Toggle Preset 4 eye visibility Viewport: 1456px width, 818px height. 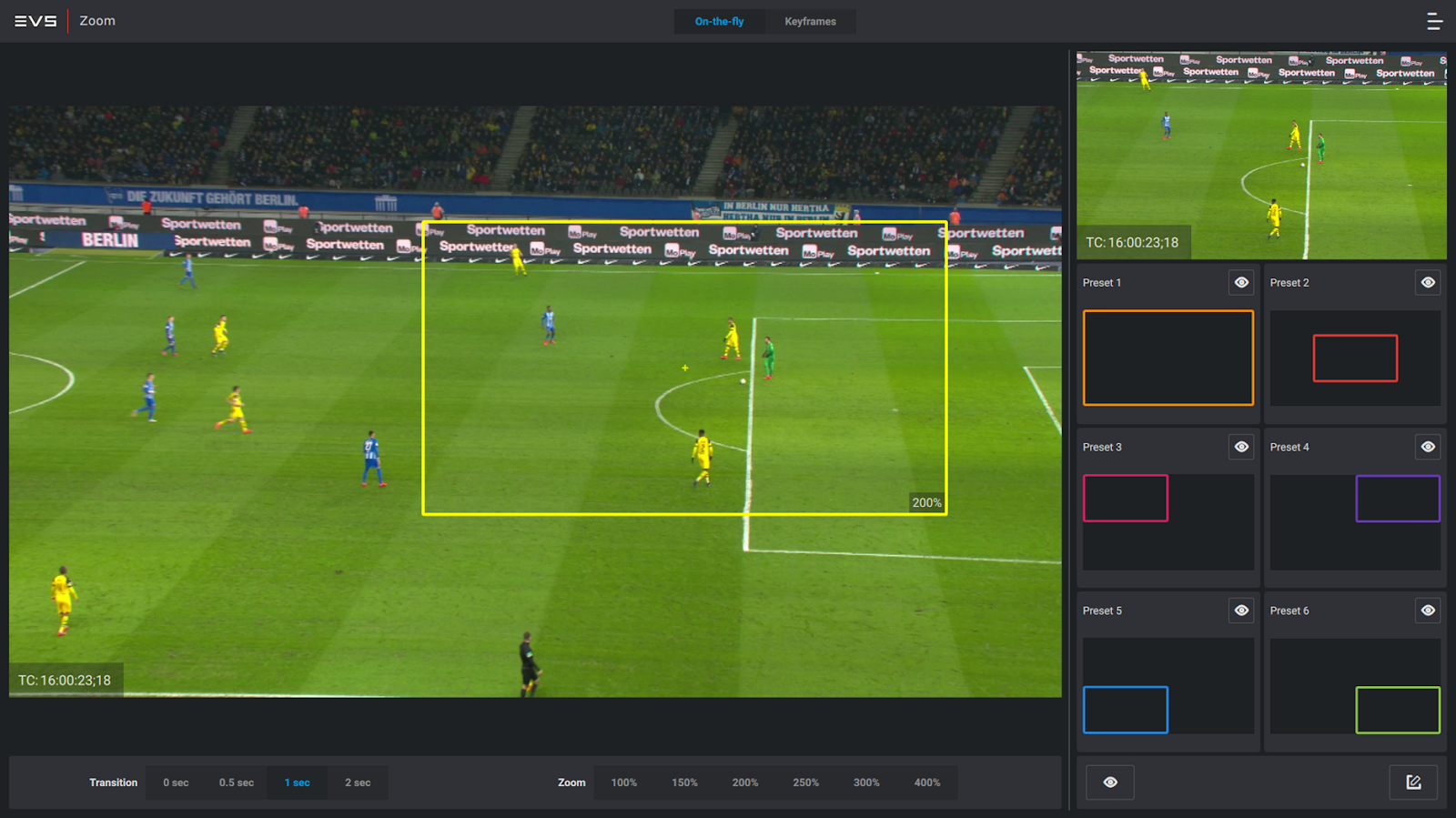click(1428, 447)
